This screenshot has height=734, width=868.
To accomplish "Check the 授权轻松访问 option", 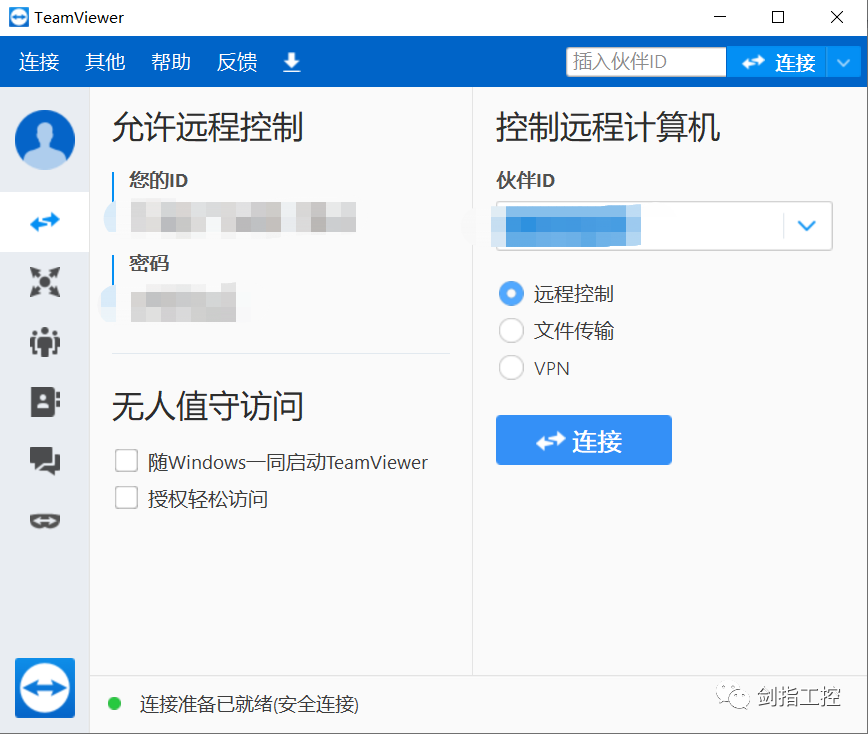I will (126, 497).
